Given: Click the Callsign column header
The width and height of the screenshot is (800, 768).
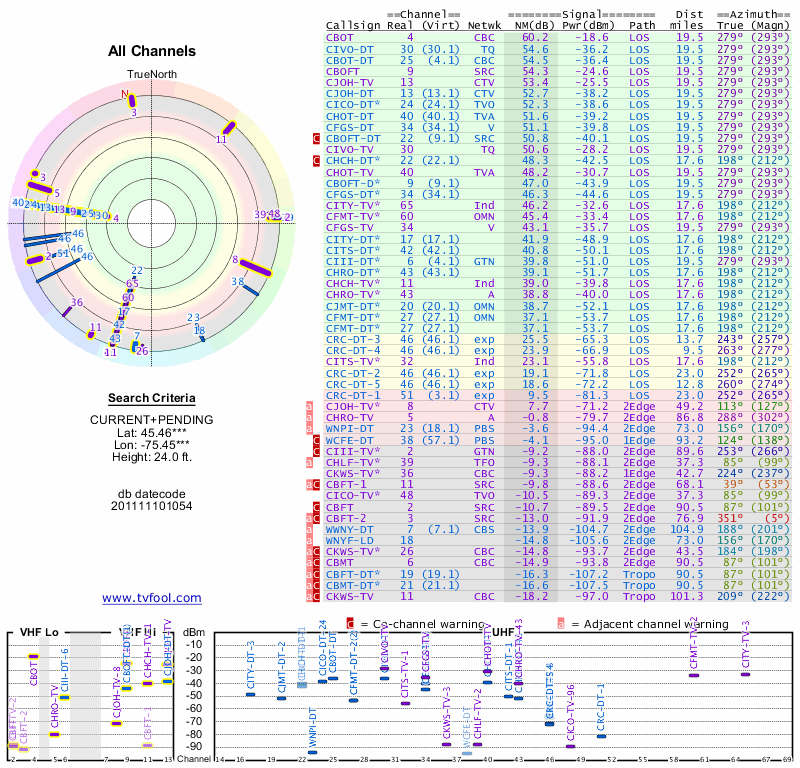Looking at the screenshot, I should (x=350, y=25).
